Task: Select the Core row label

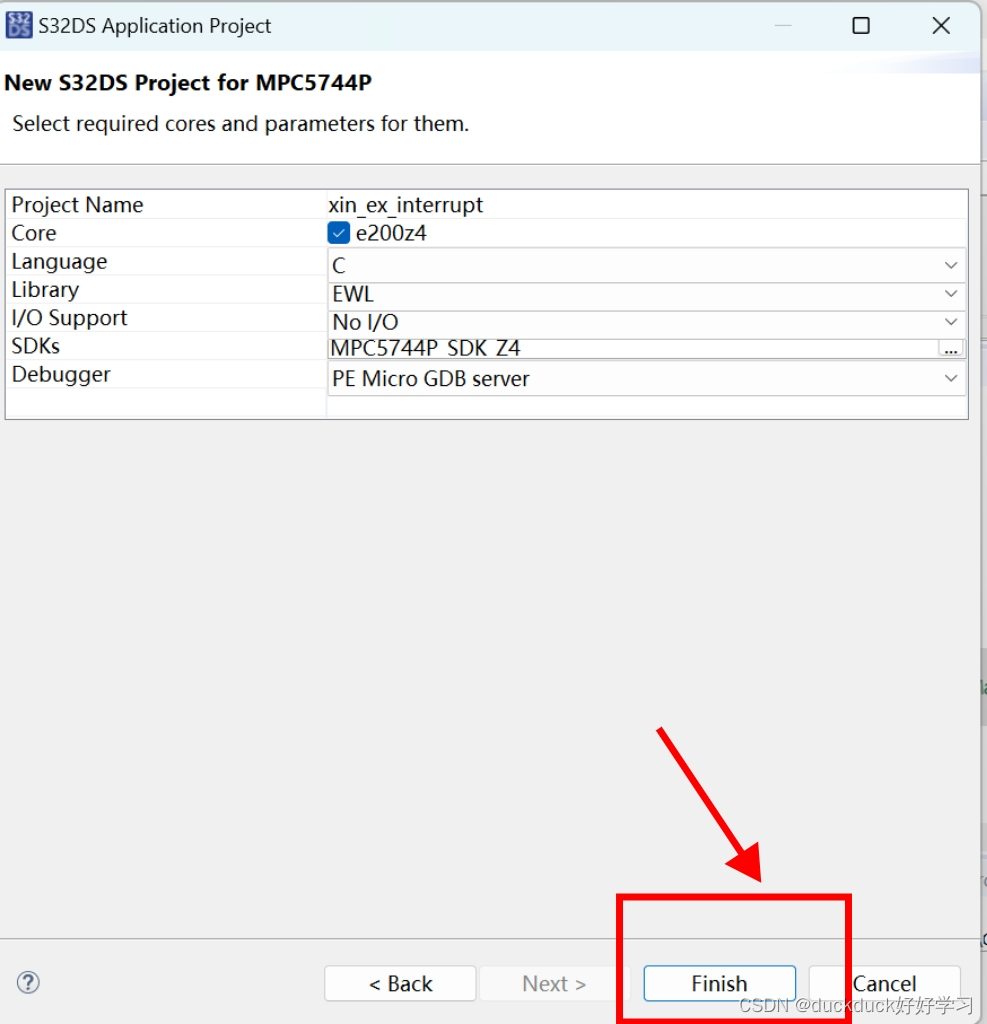Action: click(34, 233)
